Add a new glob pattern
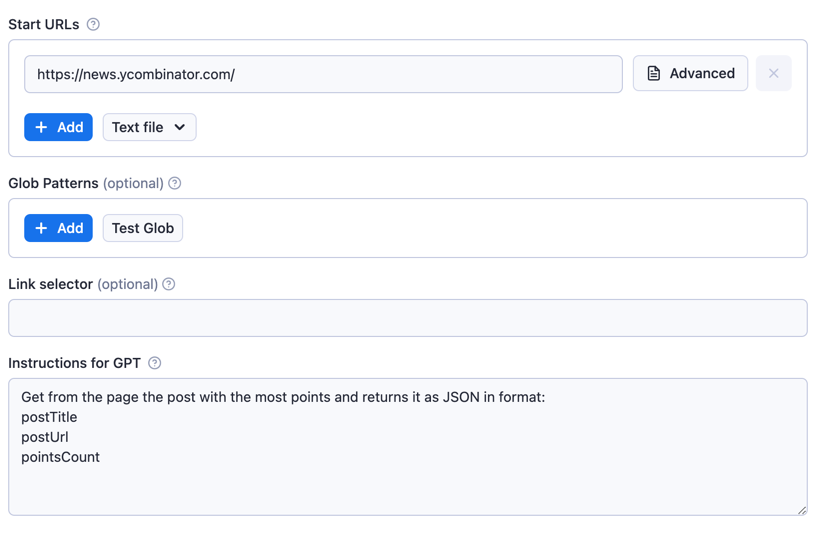 click(58, 228)
